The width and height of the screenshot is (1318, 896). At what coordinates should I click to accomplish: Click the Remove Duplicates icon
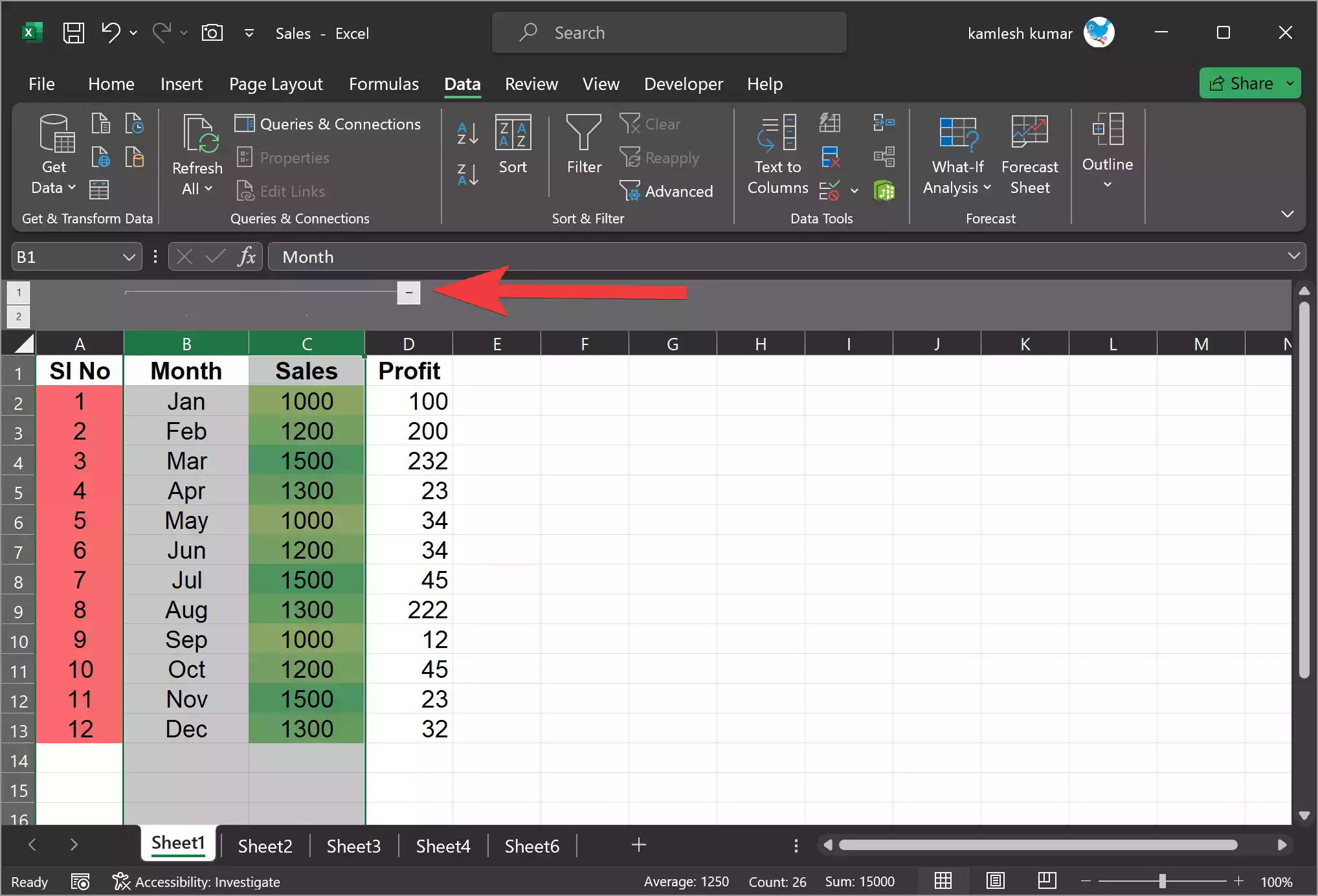coord(830,157)
